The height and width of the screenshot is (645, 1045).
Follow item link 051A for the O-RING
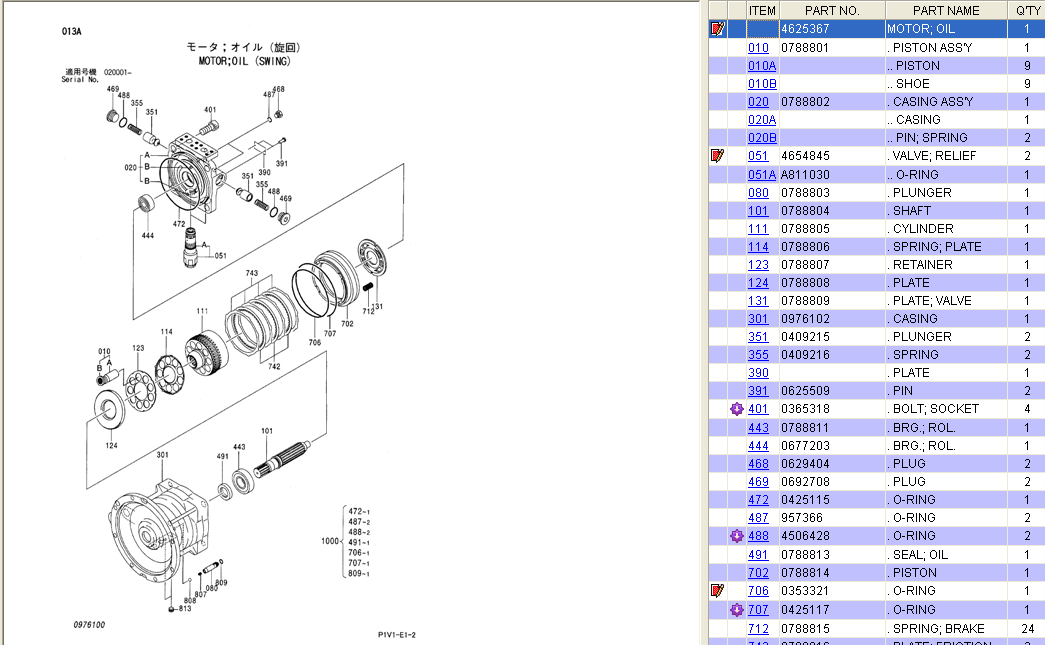coord(762,175)
